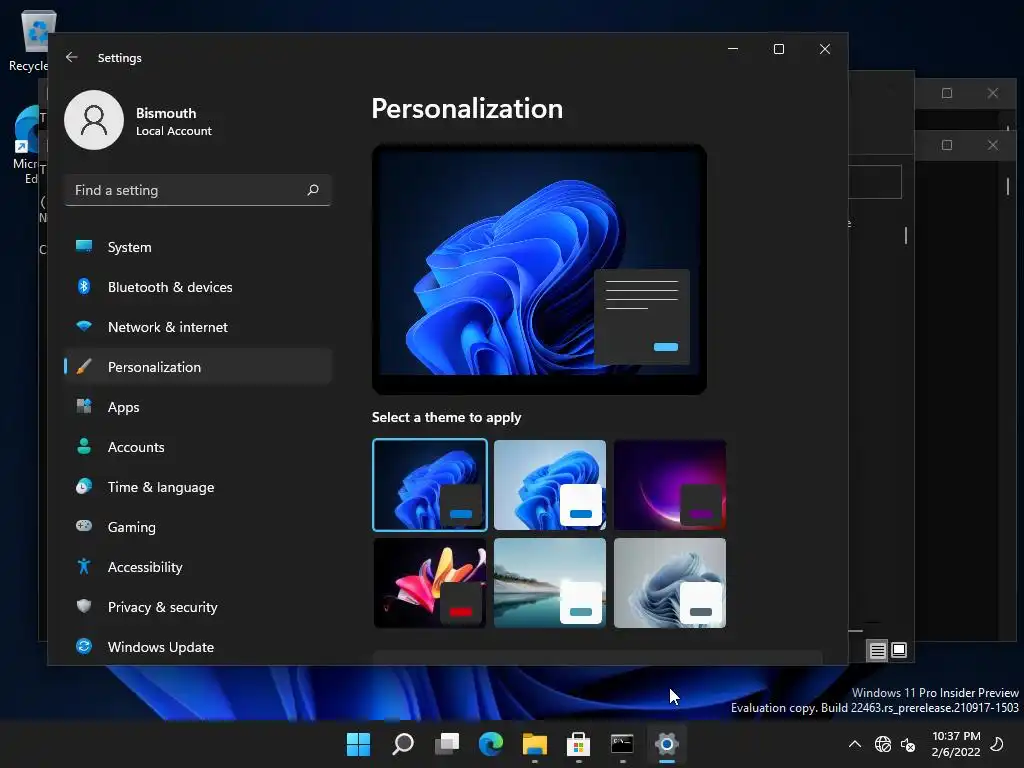Click the Privacy shield icon
This screenshot has height=768, width=1024.
tap(84, 606)
